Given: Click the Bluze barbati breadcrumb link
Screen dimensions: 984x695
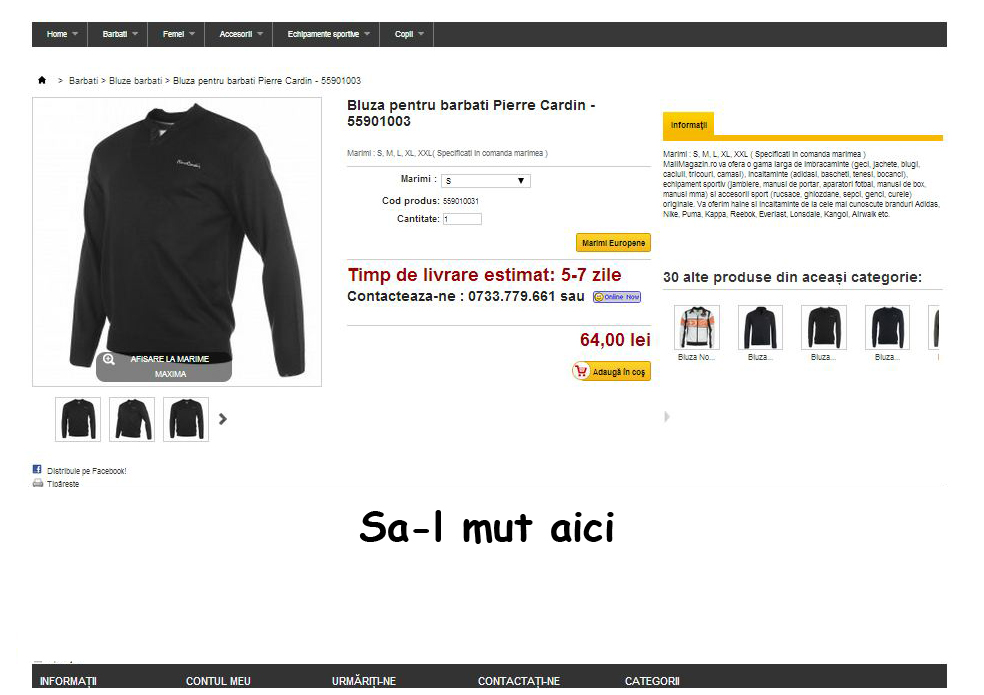Looking at the screenshot, I should (x=136, y=80).
